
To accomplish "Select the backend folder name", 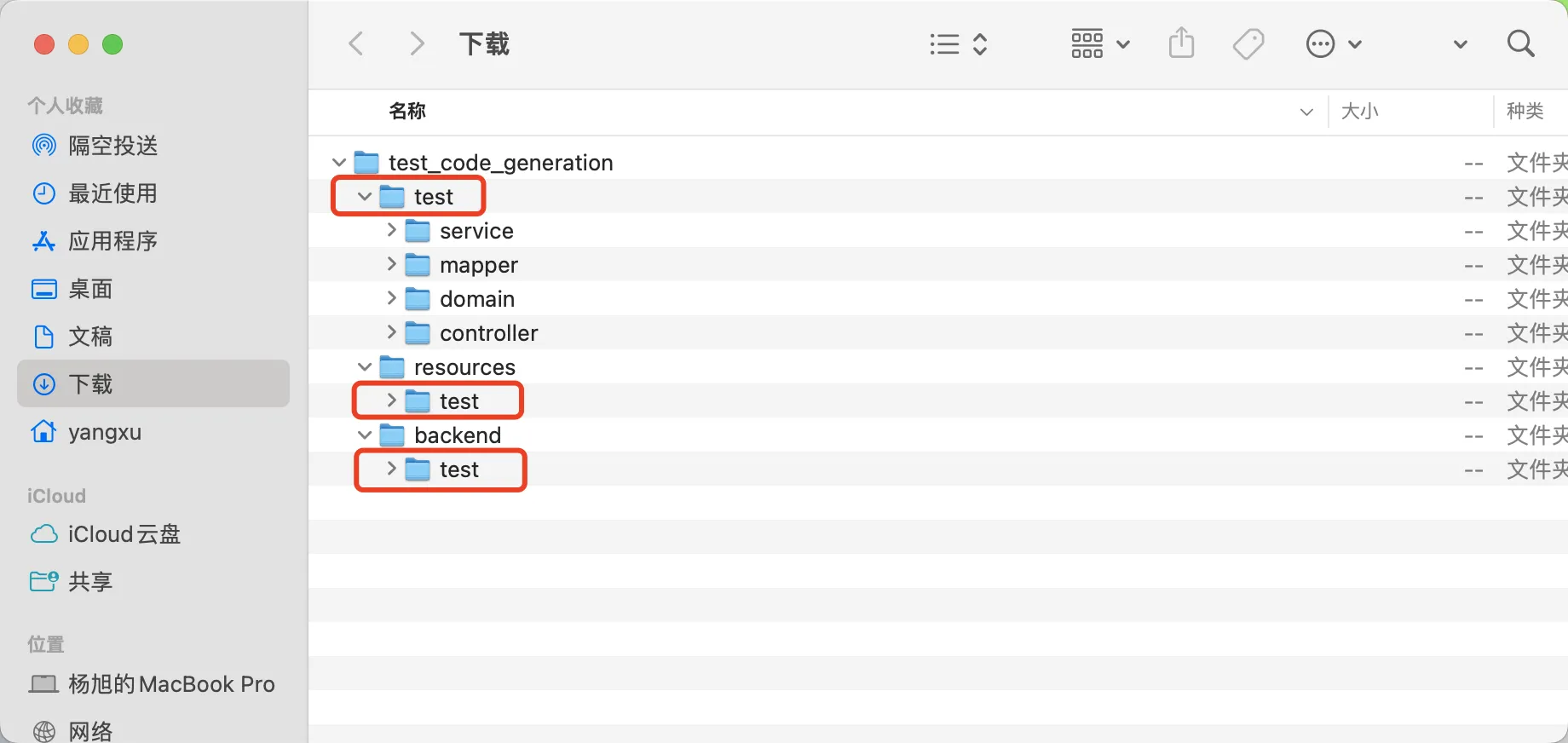I will [x=458, y=435].
